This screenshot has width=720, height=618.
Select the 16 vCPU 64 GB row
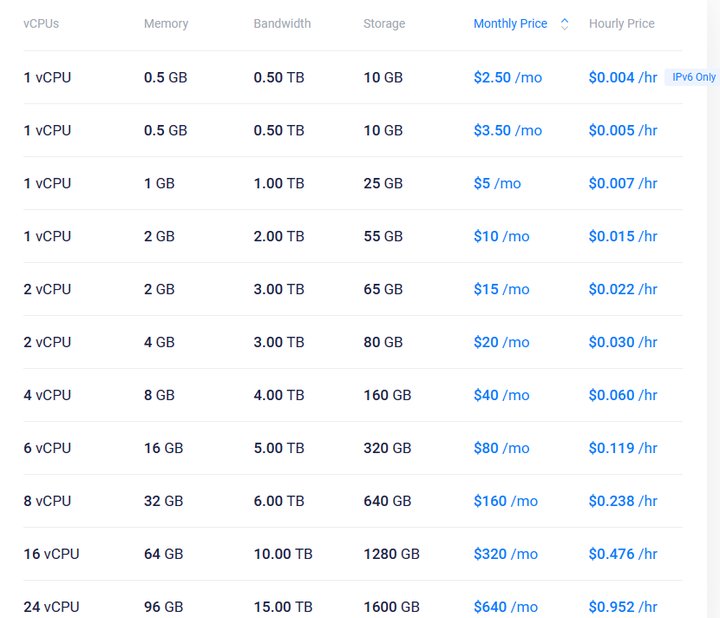(353, 554)
